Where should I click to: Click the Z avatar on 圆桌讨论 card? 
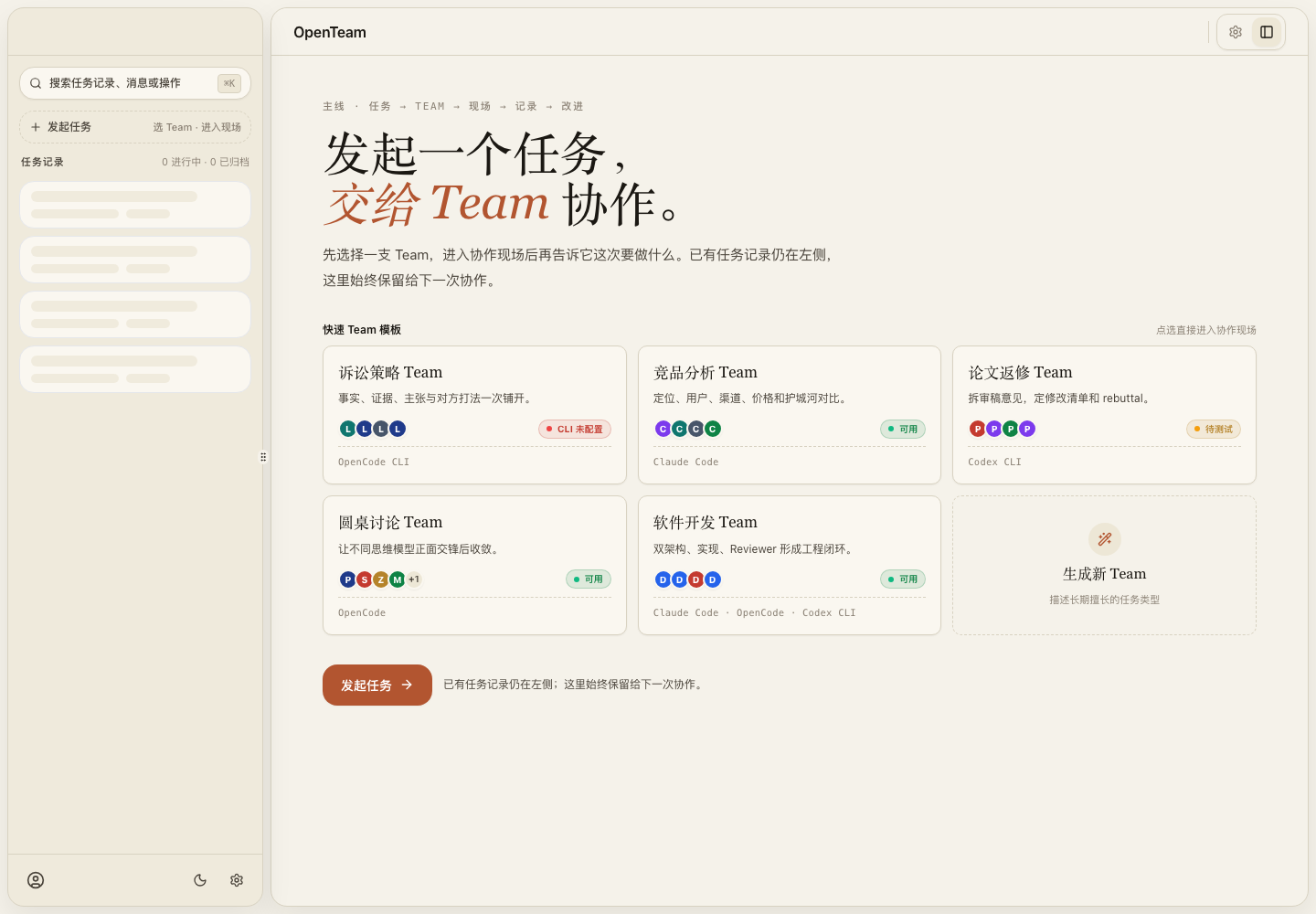381,579
